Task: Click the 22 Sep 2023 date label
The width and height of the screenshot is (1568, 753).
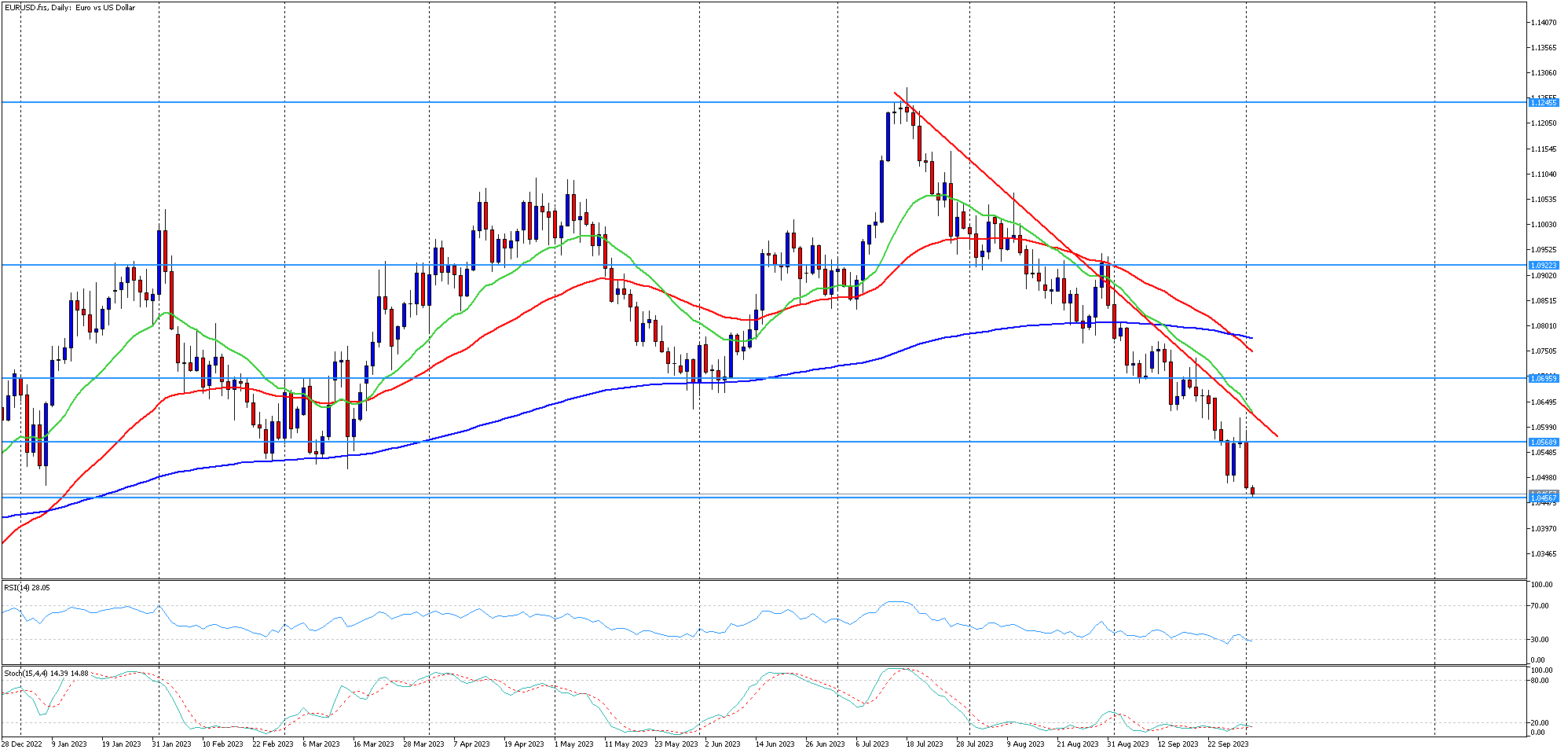Action: click(1228, 744)
